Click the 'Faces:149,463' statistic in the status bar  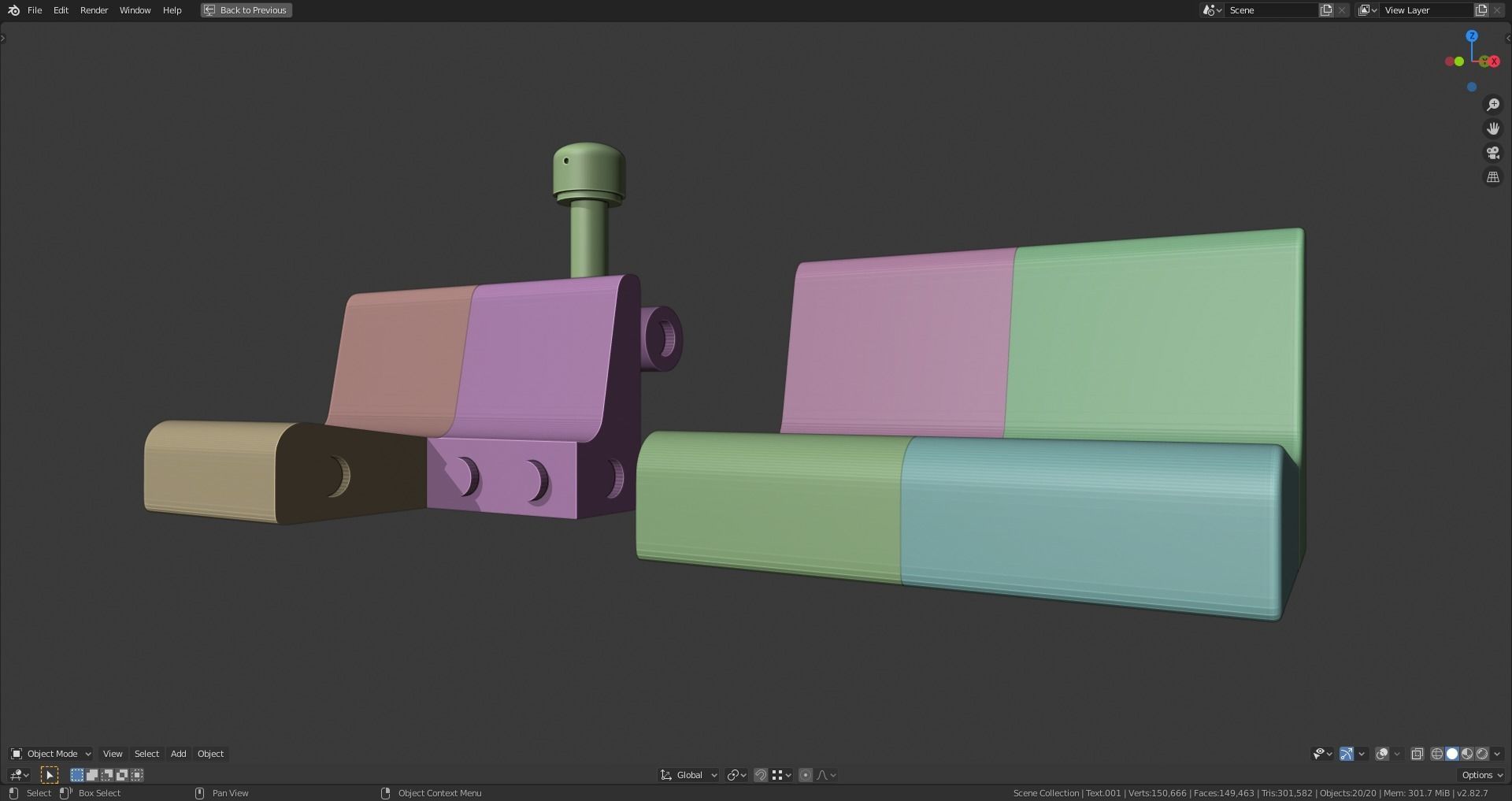tap(1224, 793)
